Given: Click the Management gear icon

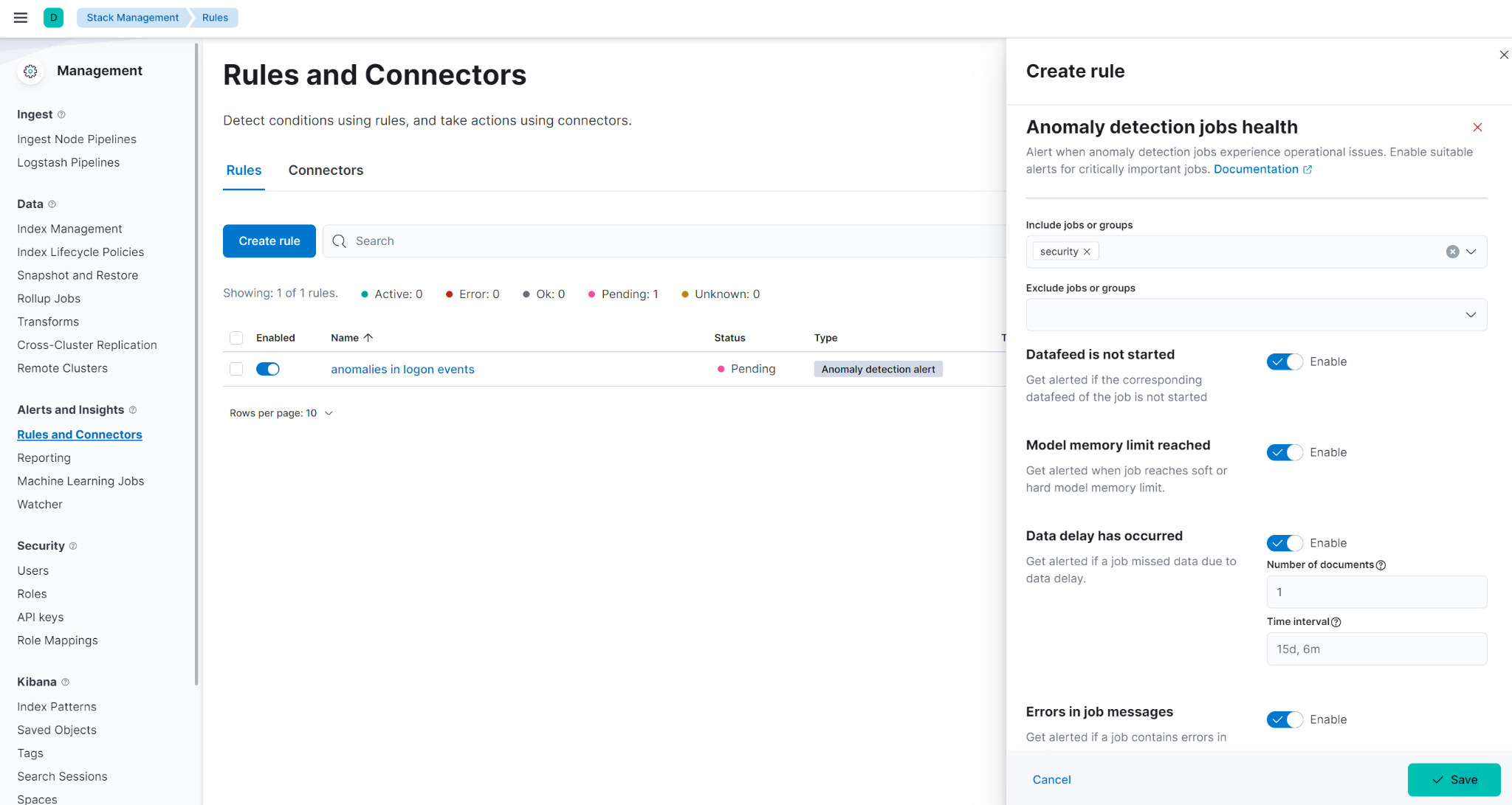Looking at the screenshot, I should click(30, 71).
